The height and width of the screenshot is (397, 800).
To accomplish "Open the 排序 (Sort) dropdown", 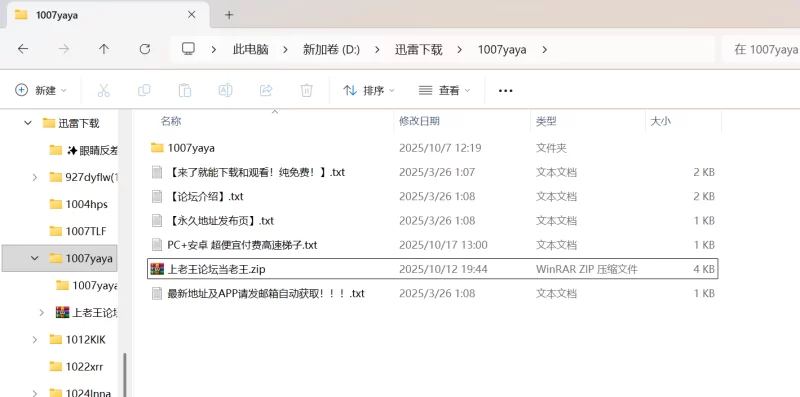I will pyautogui.click(x=369, y=90).
